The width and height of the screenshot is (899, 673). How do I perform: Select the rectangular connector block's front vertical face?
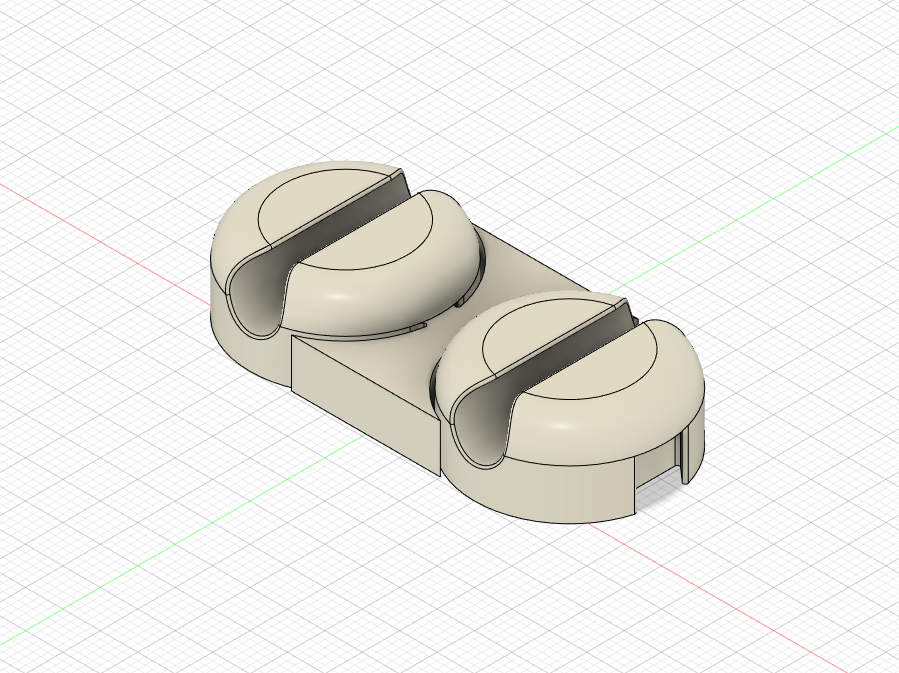click(x=364, y=405)
